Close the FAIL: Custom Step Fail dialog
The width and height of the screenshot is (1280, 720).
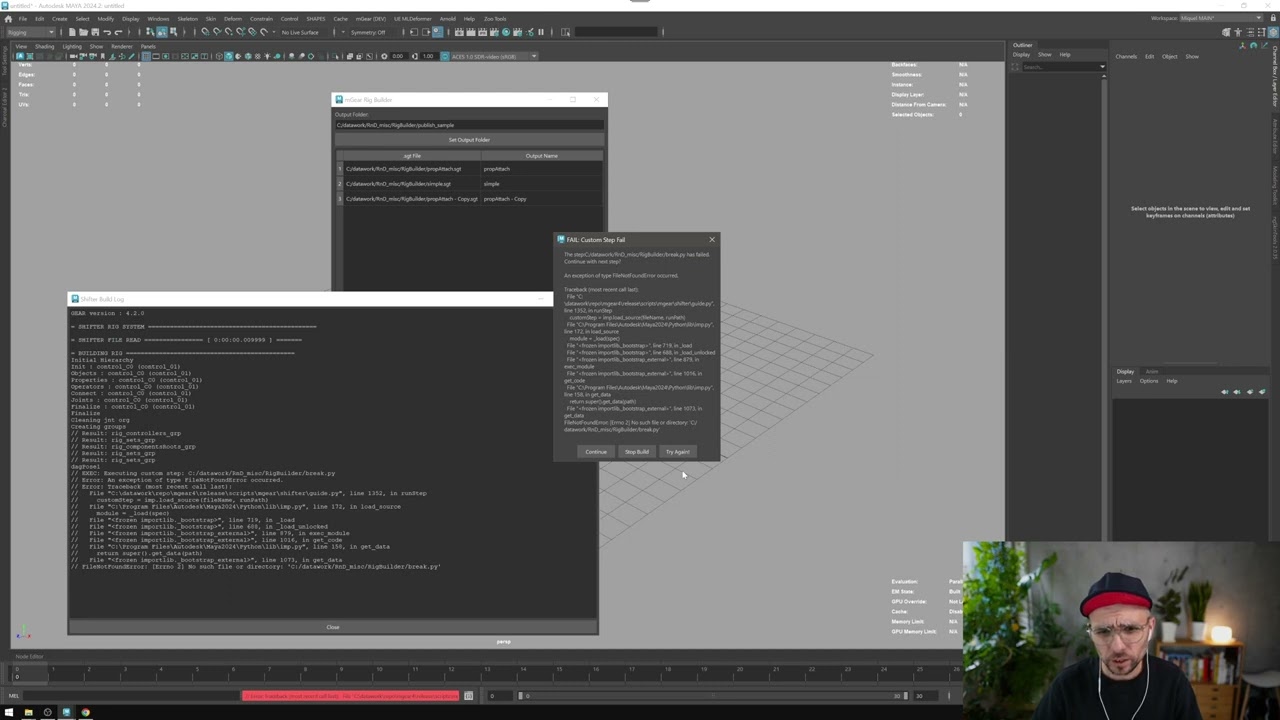pos(711,239)
